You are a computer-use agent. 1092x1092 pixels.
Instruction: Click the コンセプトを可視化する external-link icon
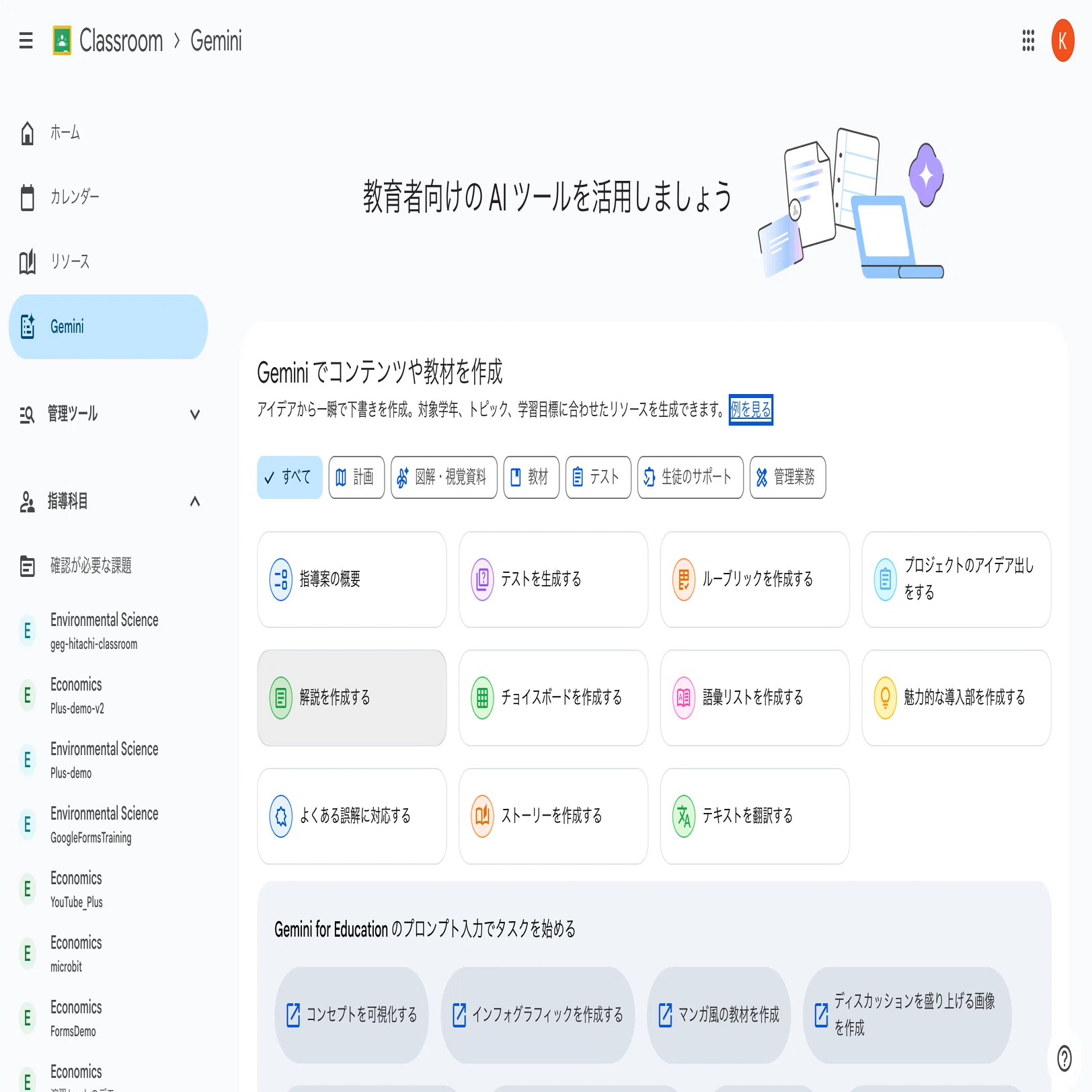[x=293, y=1015]
